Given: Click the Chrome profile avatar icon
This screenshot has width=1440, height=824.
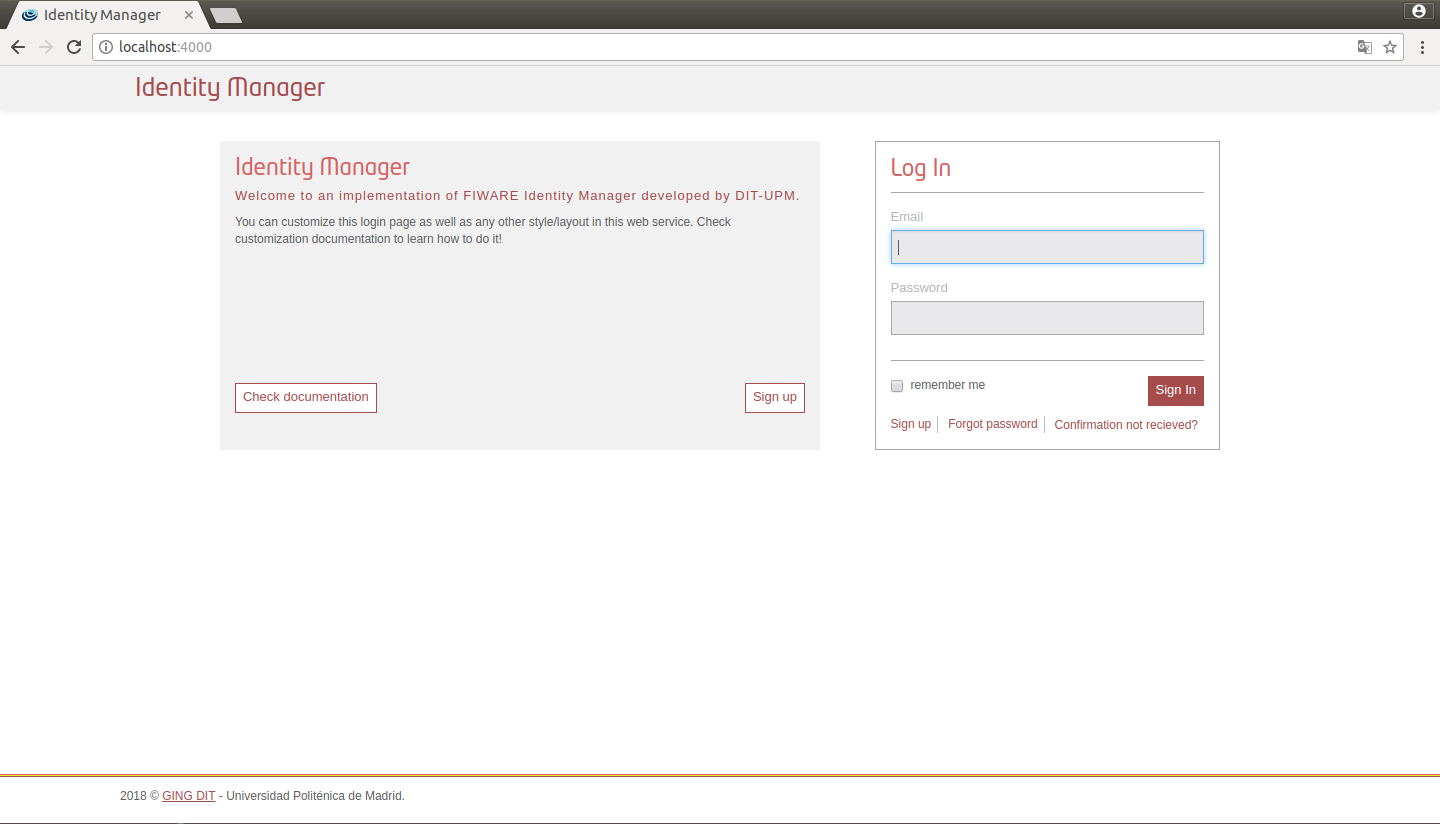Looking at the screenshot, I should pos(1418,11).
